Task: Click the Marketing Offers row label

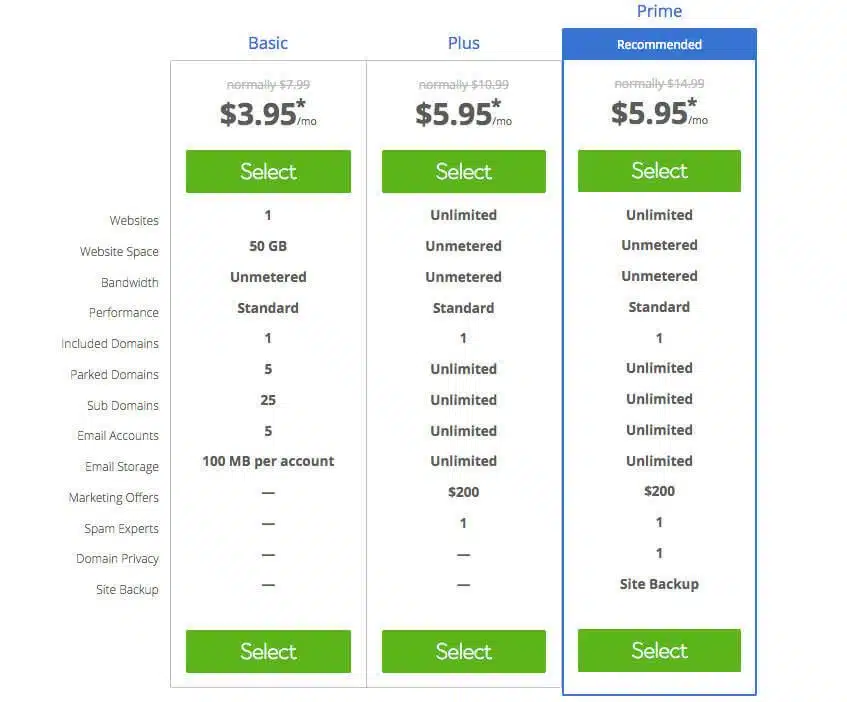Action: tap(113, 497)
